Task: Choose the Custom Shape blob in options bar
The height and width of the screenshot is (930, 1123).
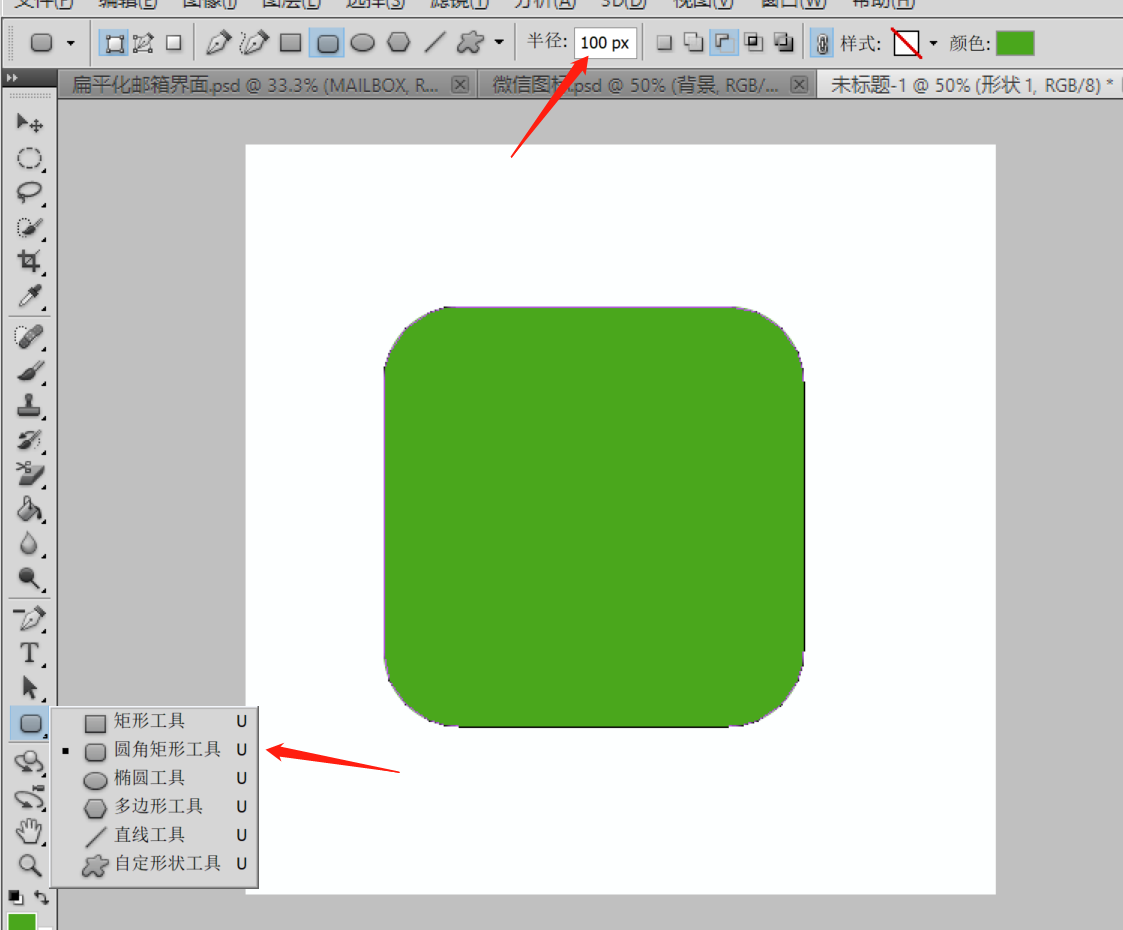Action: pyautogui.click(x=471, y=42)
